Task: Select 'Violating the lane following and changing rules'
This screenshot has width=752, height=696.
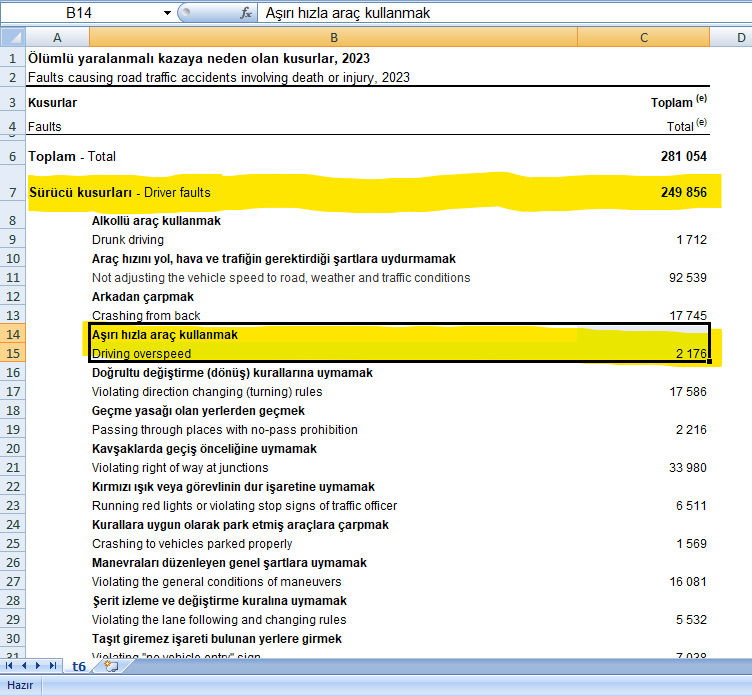Action: pyautogui.click(x=219, y=620)
